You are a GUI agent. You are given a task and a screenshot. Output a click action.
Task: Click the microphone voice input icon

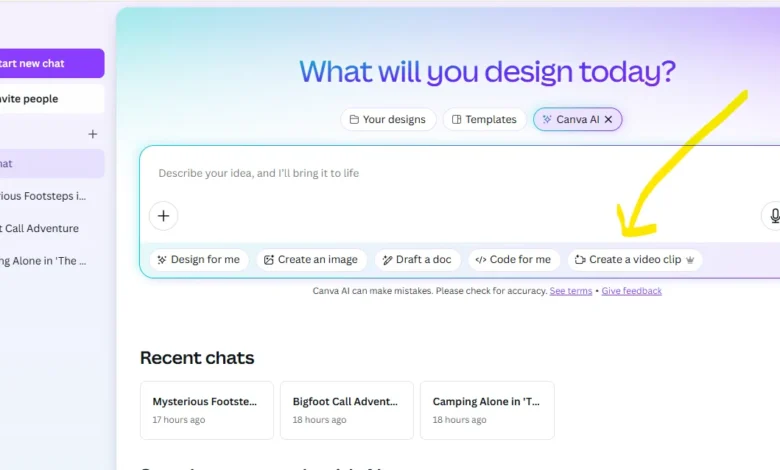coord(773,216)
